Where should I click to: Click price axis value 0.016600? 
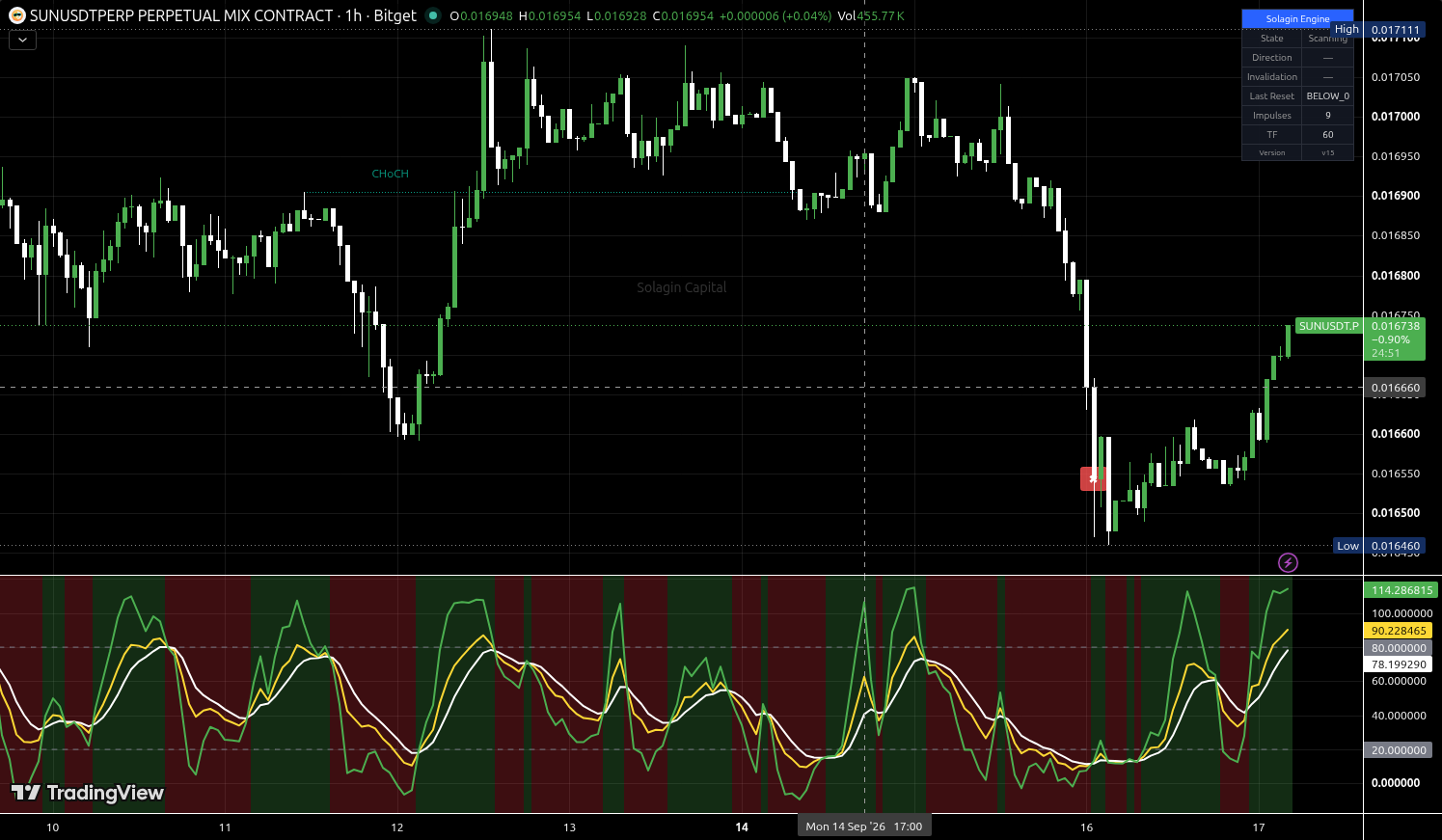click(x=1396, y=434)
